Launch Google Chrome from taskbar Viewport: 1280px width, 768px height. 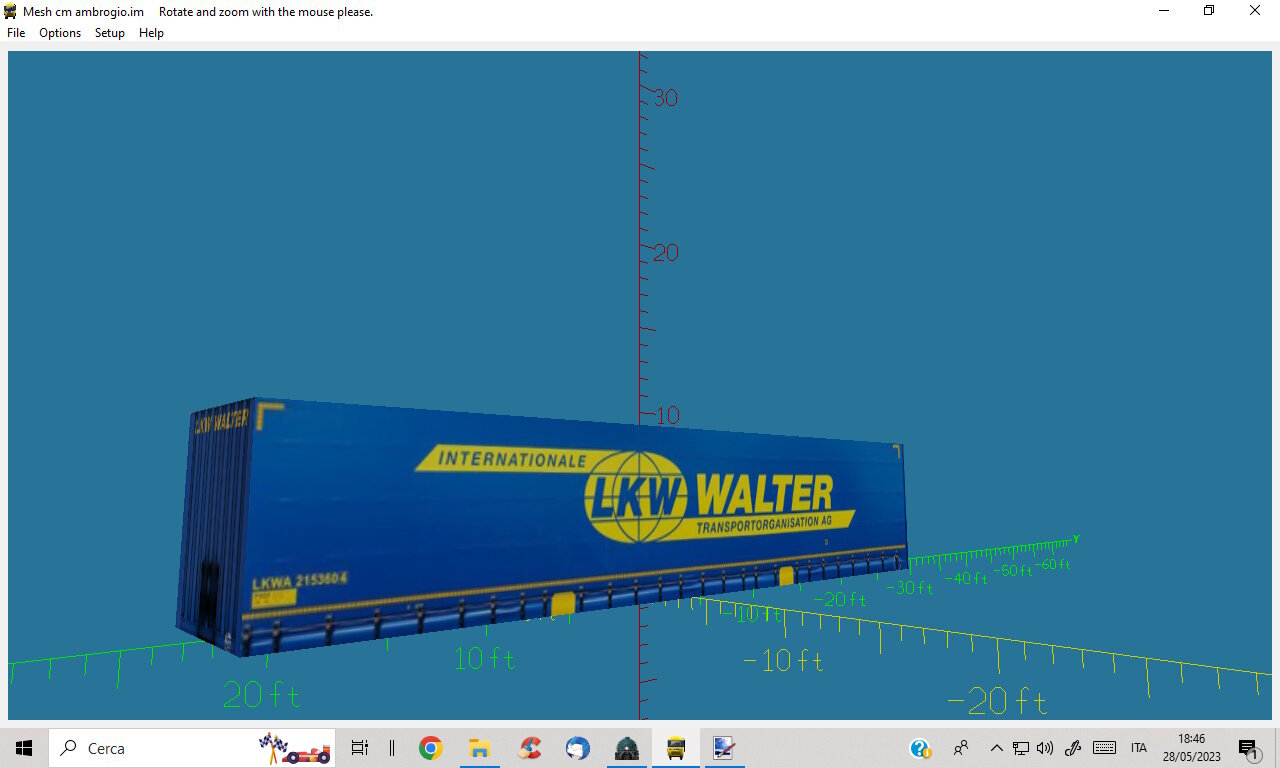(431, 748)
